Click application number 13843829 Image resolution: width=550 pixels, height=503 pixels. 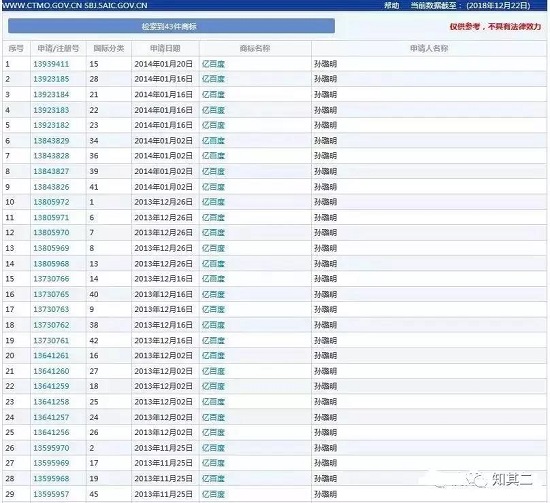click(x=51, y=141)
